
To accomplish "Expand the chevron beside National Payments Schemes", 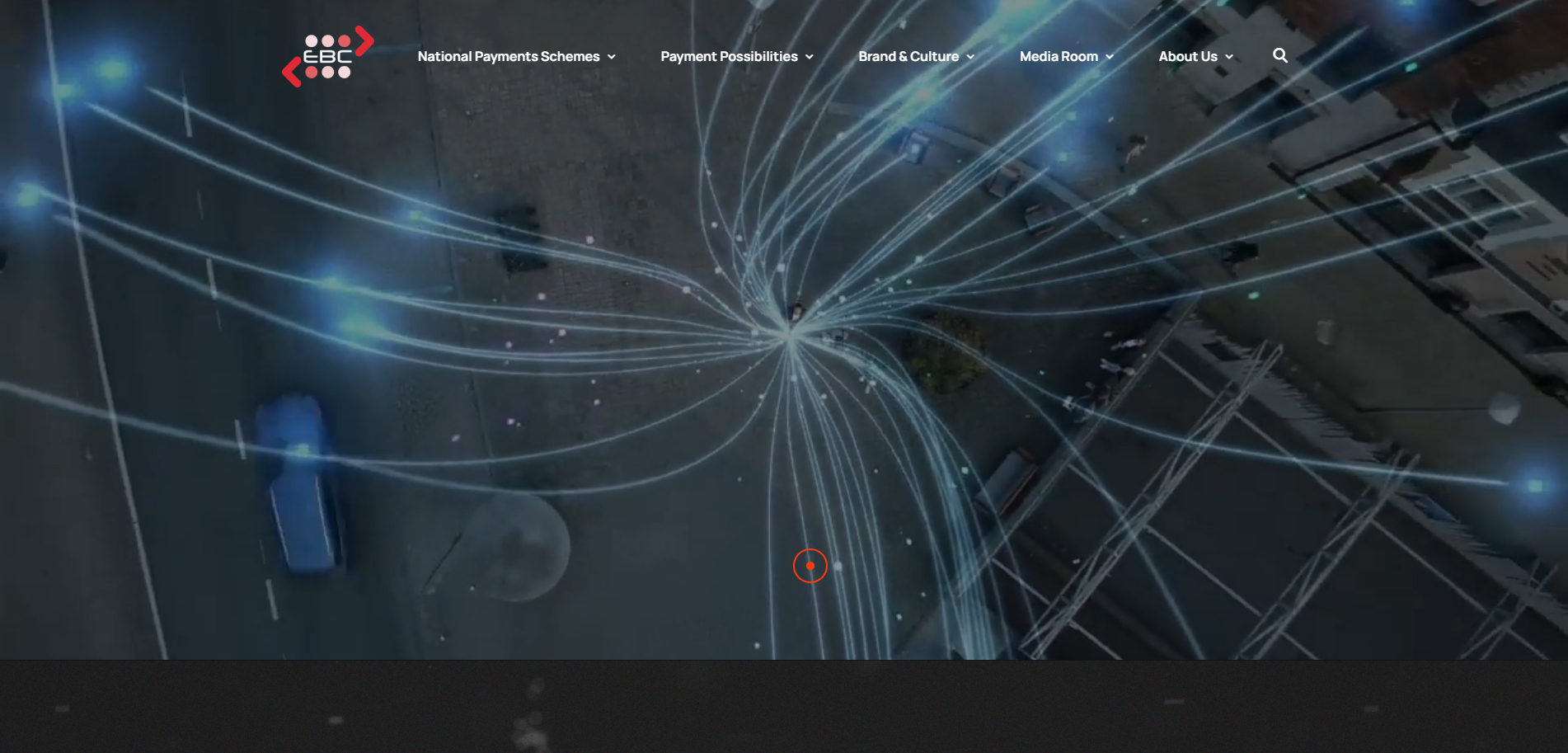I will coord(612,57).
